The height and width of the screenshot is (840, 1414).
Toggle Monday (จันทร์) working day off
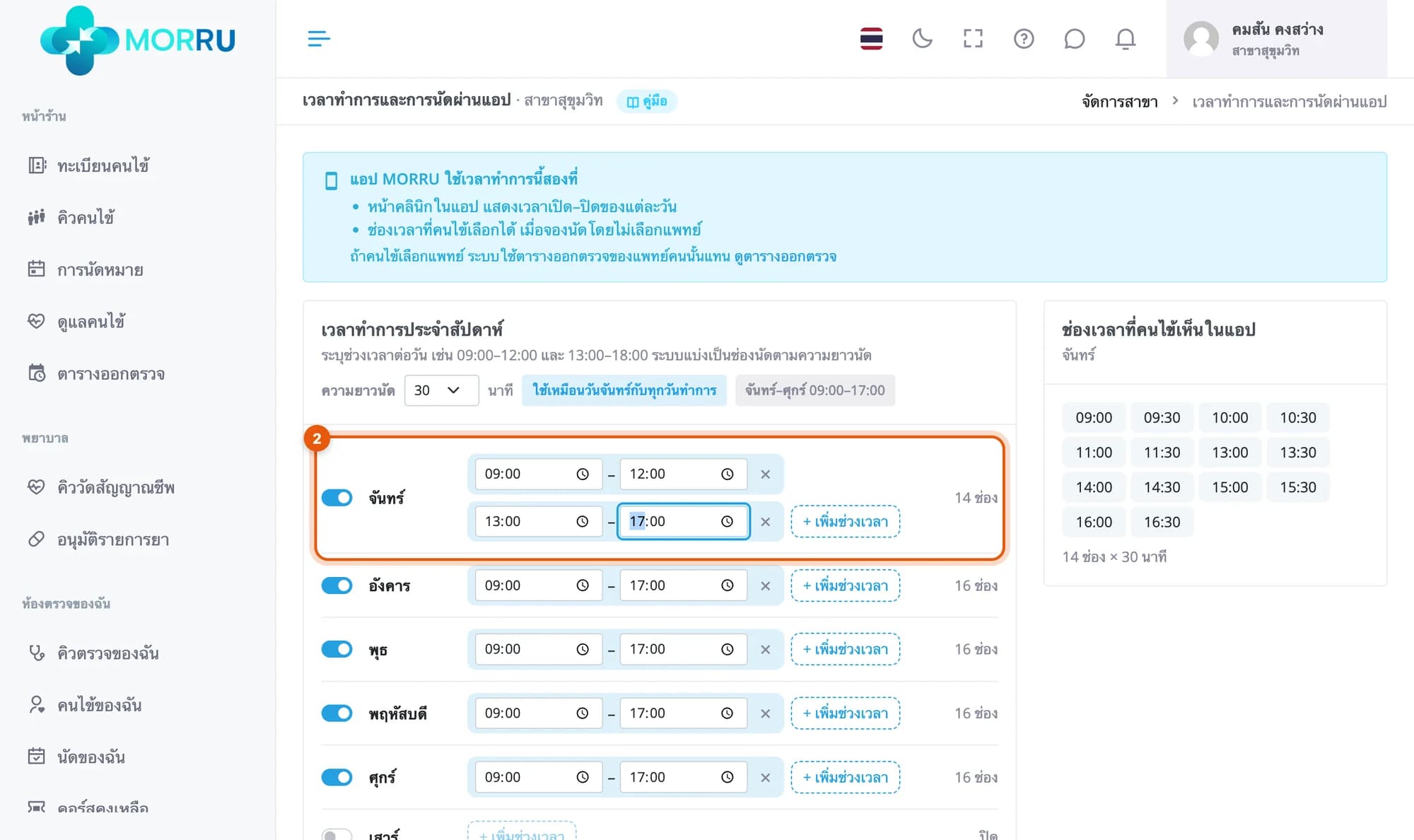point(337,498)
